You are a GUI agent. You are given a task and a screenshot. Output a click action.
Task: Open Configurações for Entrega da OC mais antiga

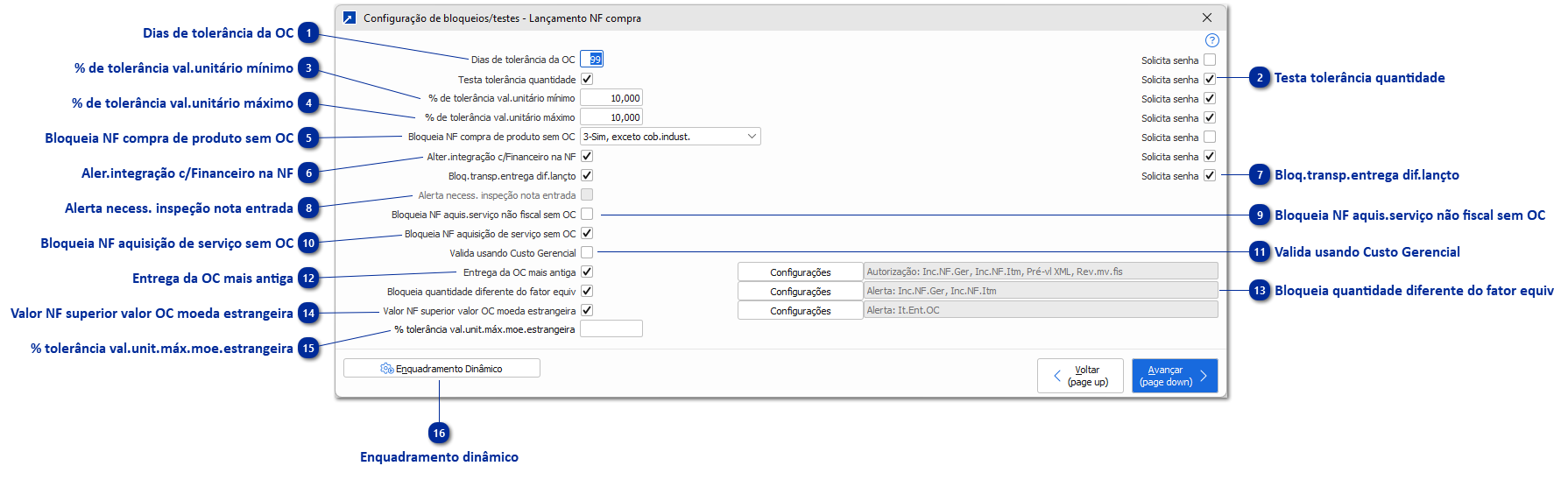pyautogui.click(x=800, y=272)
